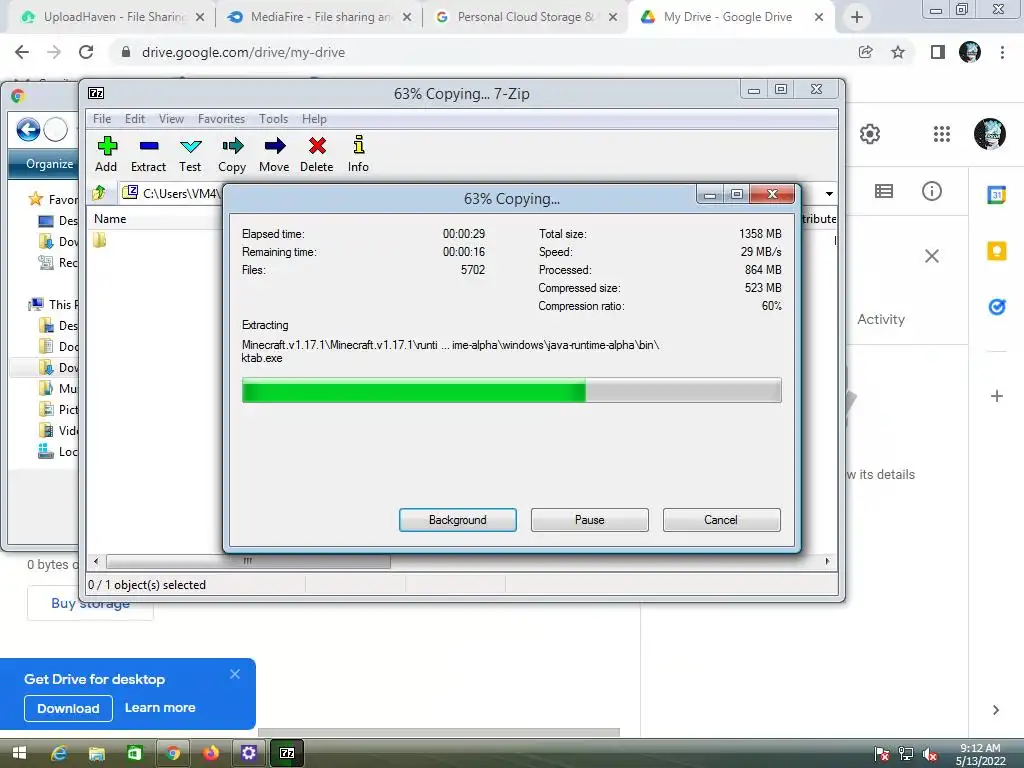Bookmark this page with the star icon

898,52
